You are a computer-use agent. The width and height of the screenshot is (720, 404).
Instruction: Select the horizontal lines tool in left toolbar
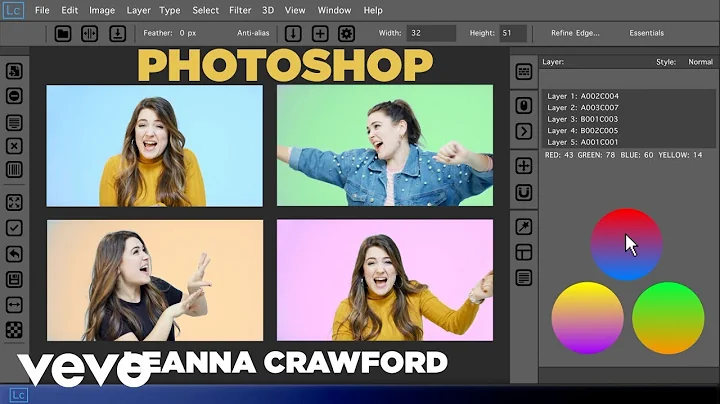(x=14, y=122)
